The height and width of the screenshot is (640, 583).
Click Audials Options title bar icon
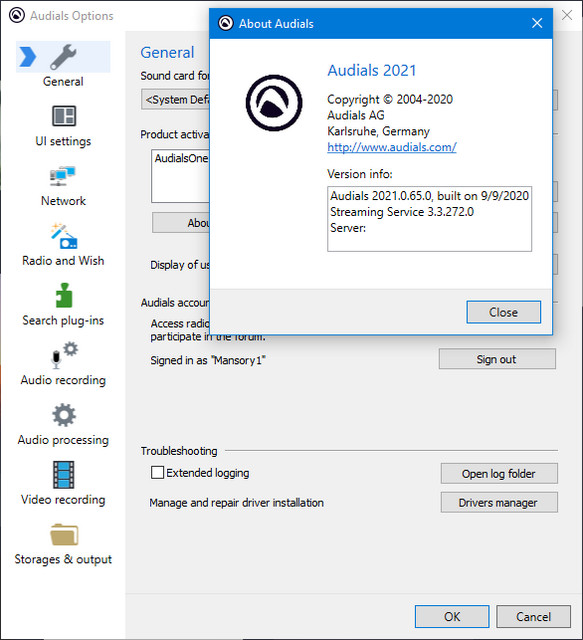[17, 16]
